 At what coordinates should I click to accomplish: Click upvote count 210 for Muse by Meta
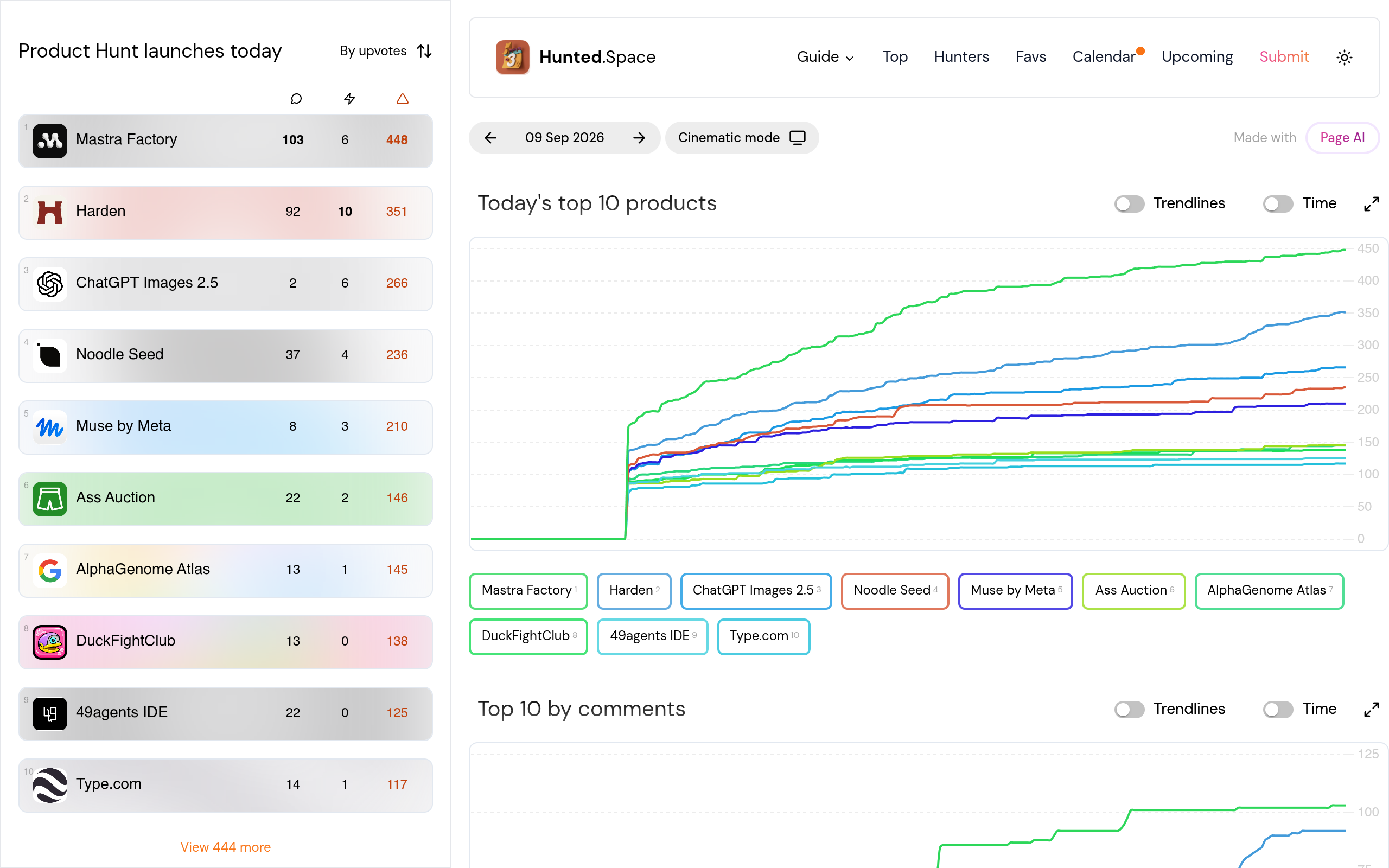click(397, 426)
